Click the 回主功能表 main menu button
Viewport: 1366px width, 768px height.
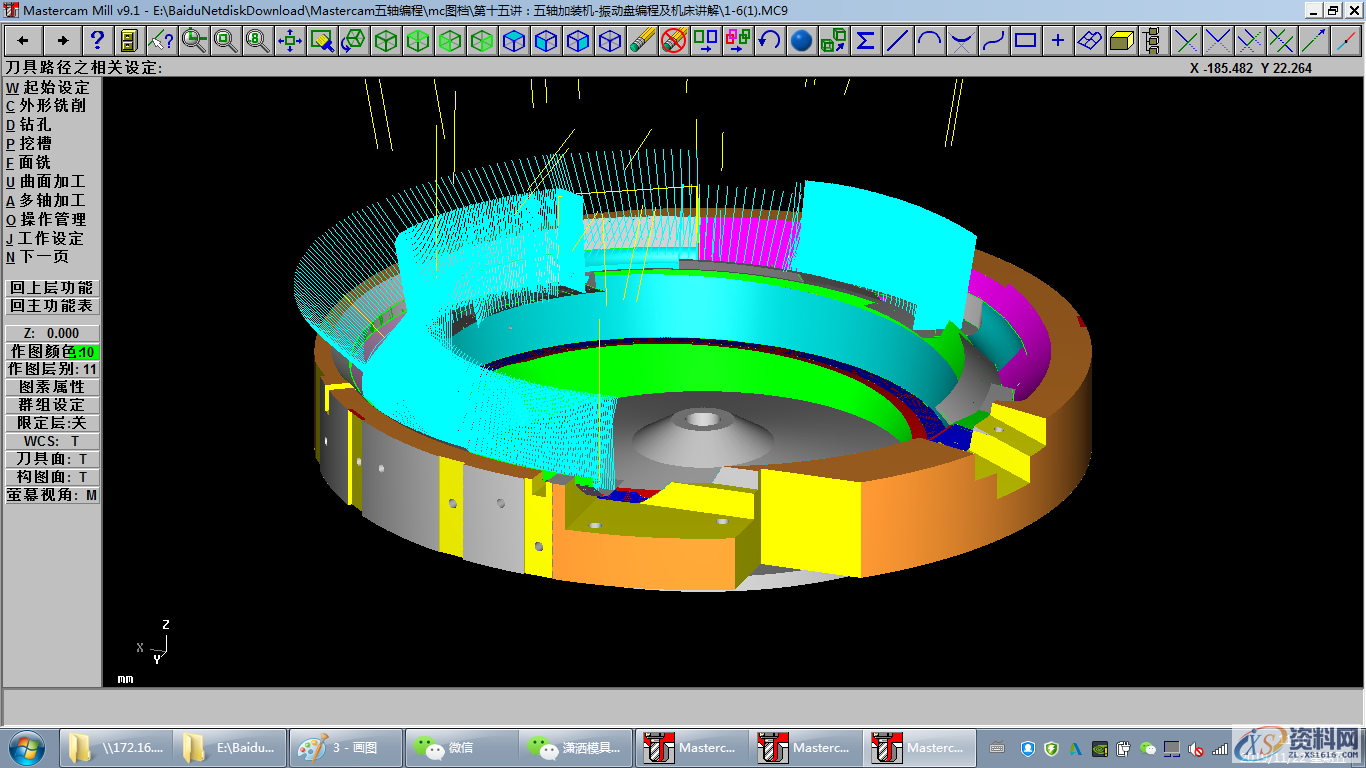[52, 306]
